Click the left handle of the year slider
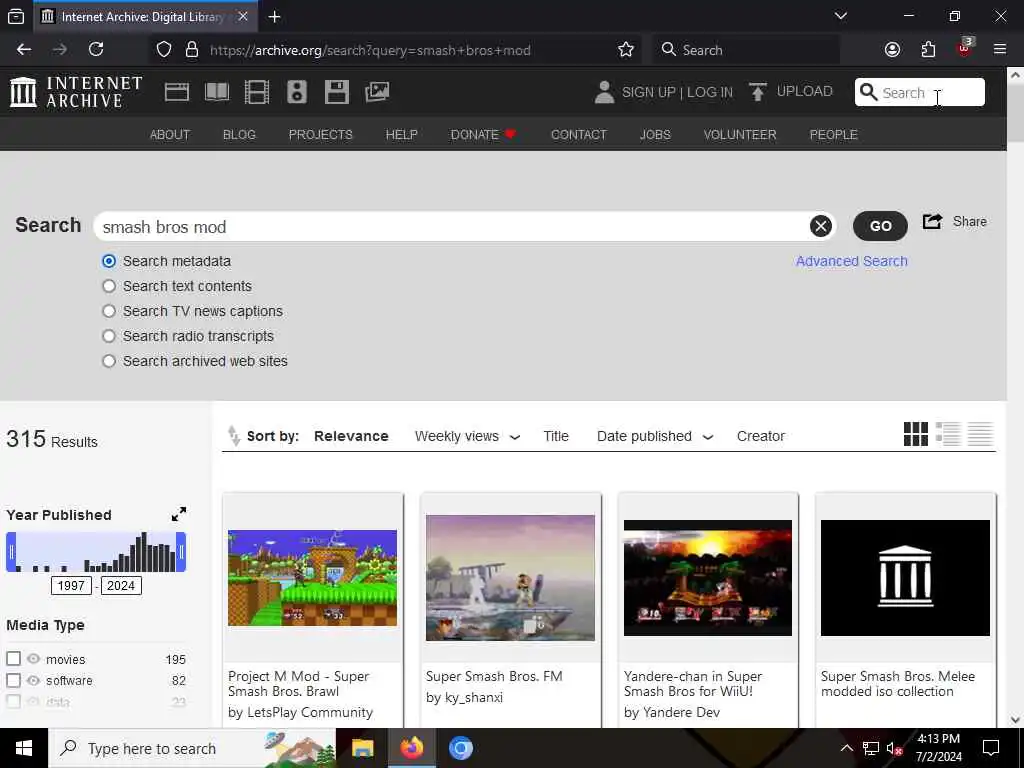 coord(11,552)
